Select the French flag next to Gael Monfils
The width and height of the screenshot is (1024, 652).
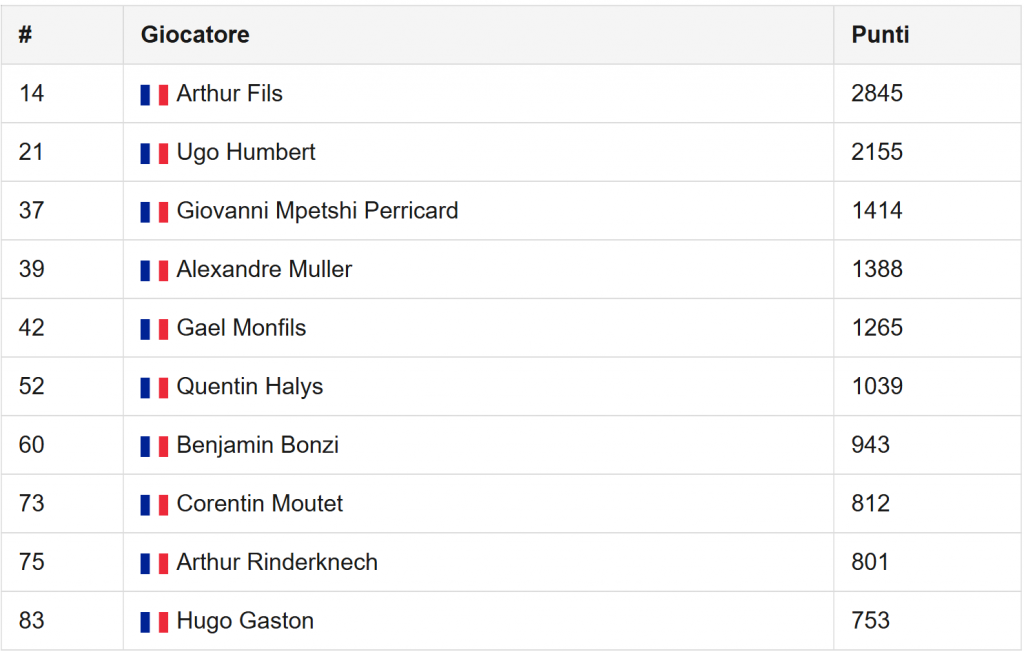tap(154, 329)
